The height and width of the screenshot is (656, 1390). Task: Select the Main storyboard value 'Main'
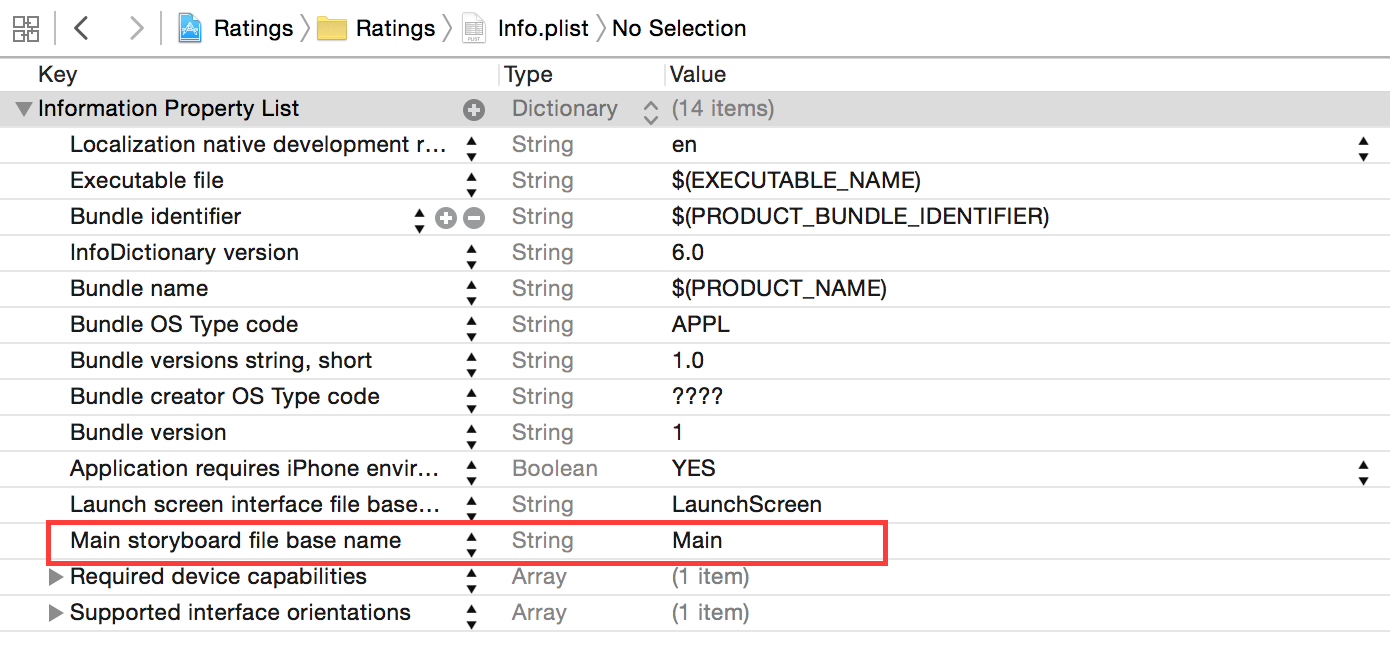click(x=697, y=541)
